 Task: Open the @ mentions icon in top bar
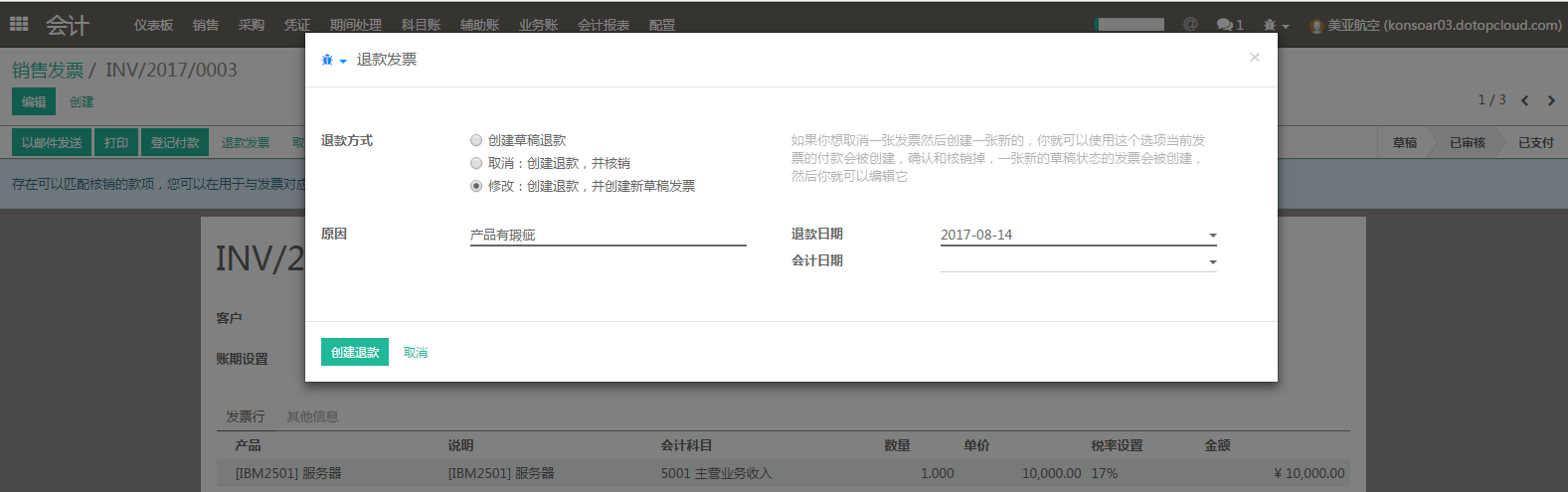point(1190,24)
